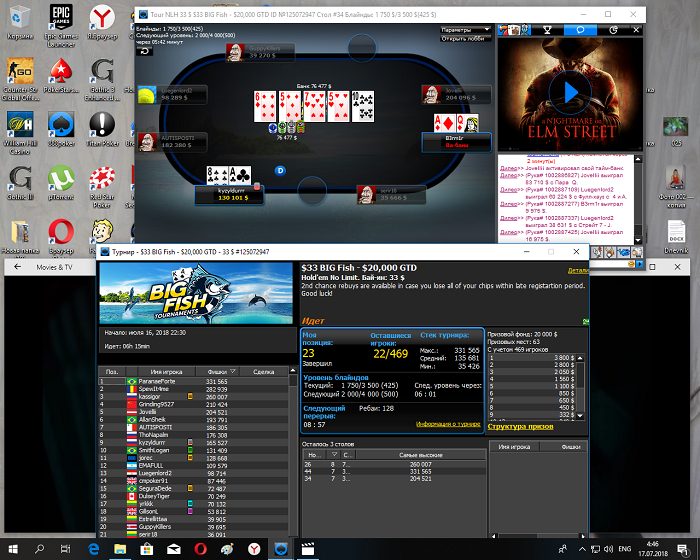This screenshot has height=560, width=700.
Task: Sort tables list by second column arrow
Action: 334,455
